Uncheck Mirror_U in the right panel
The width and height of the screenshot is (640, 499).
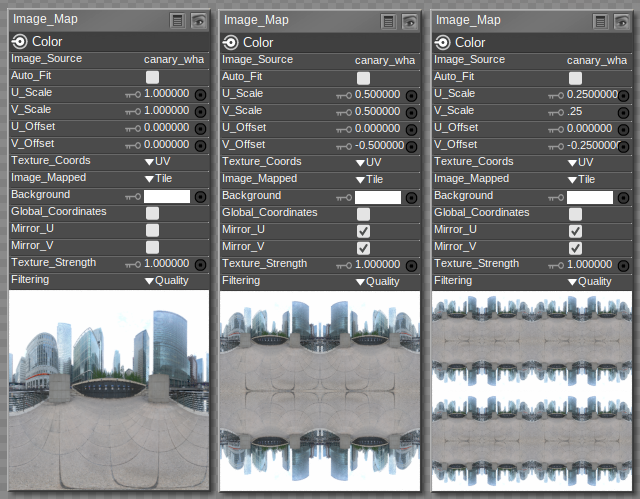(575, 231)
